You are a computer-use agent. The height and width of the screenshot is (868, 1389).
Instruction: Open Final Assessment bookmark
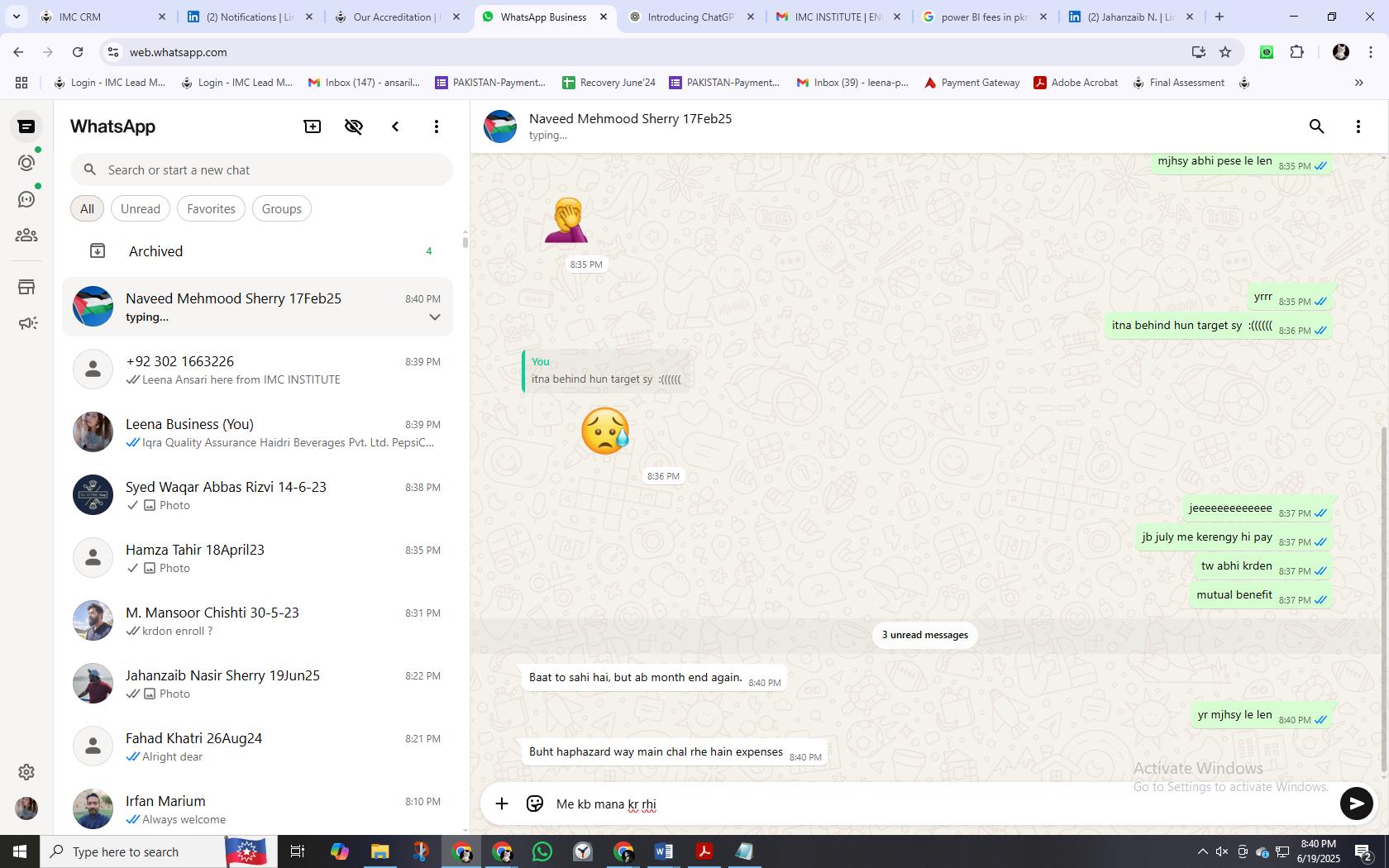tap(1178, 83)
